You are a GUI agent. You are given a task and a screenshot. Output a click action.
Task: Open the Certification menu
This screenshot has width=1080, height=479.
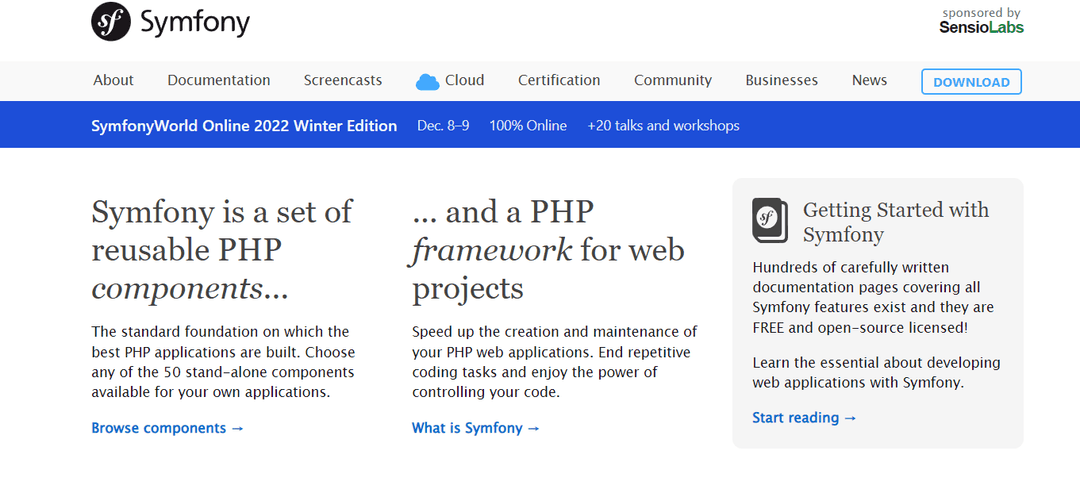tap(559, 80)
